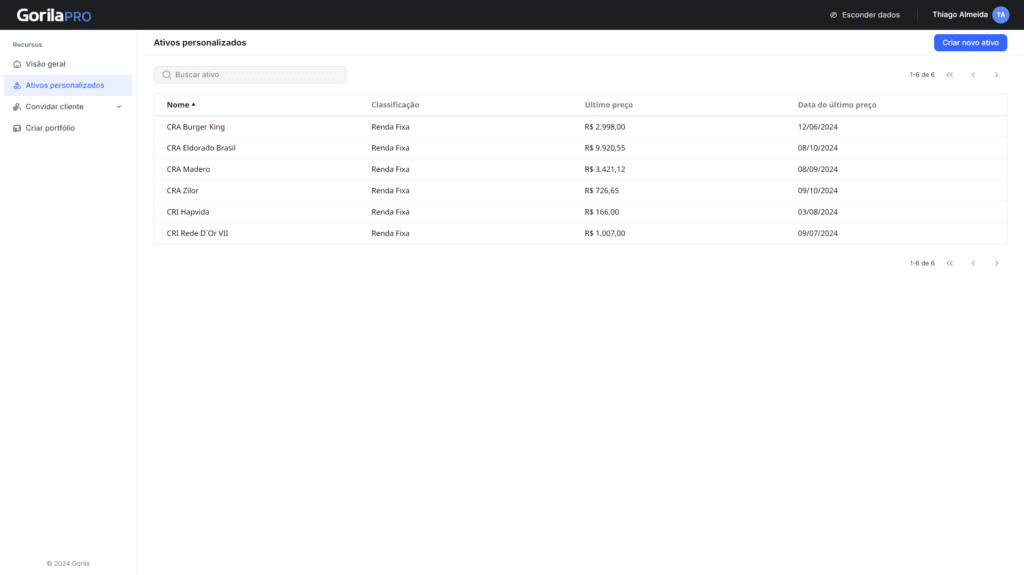This screenshot has width=1024, height=575.
Task: Click date 03/08/2024
Action: pos(818,212)
